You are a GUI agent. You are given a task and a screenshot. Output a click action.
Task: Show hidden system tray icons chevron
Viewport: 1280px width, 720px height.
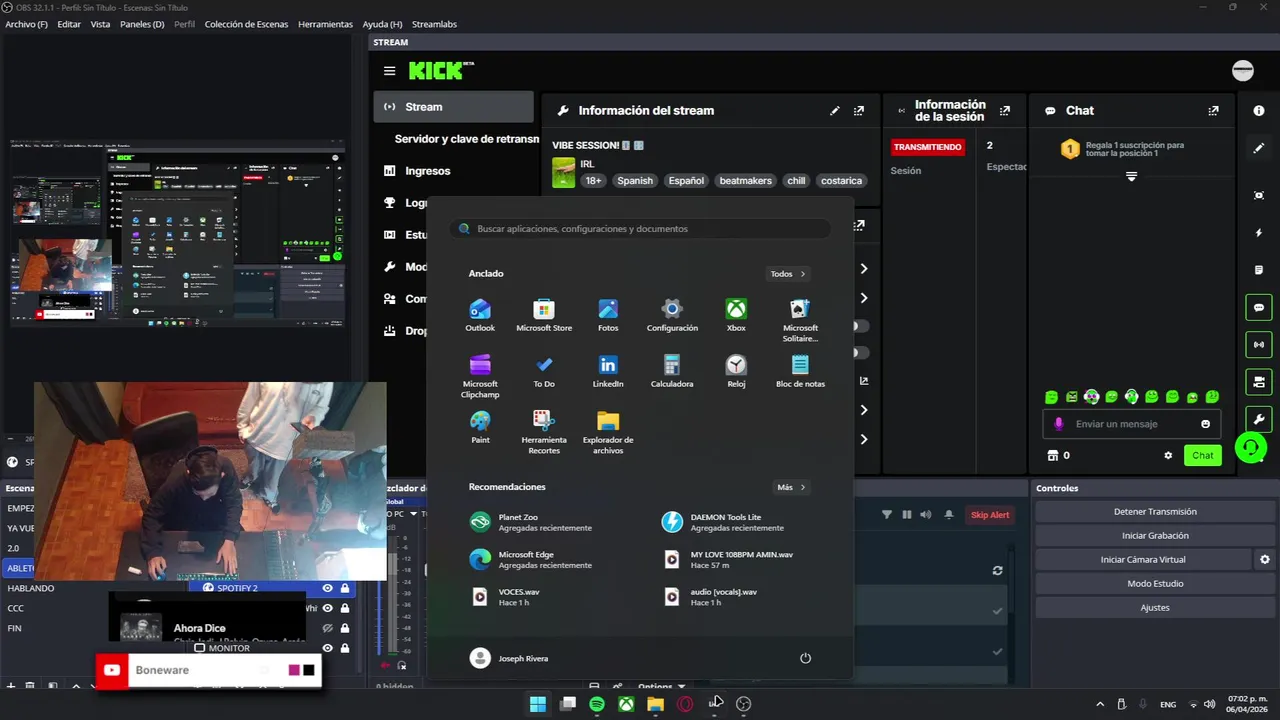tap(1100, 704)
